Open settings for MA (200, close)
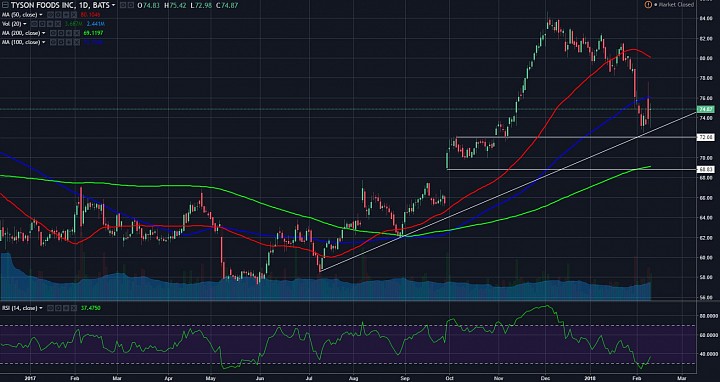The width and height of the screenshot is (720, 382). click(61, 33)
